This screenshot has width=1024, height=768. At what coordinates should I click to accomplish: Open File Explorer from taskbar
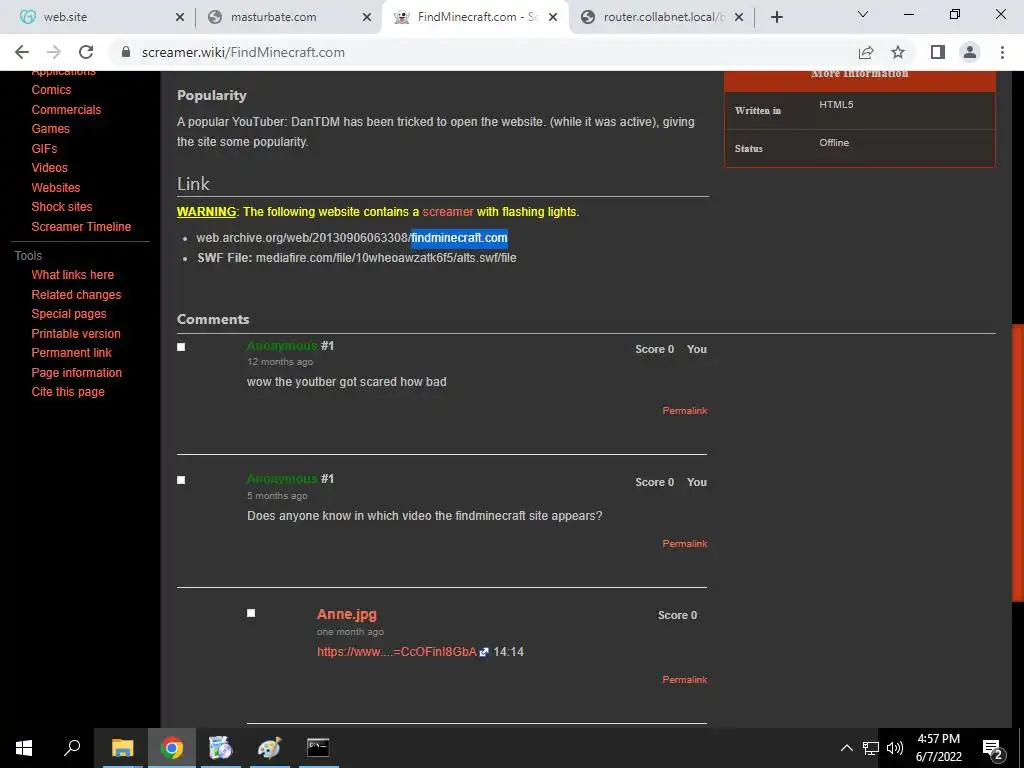(122, 748)
